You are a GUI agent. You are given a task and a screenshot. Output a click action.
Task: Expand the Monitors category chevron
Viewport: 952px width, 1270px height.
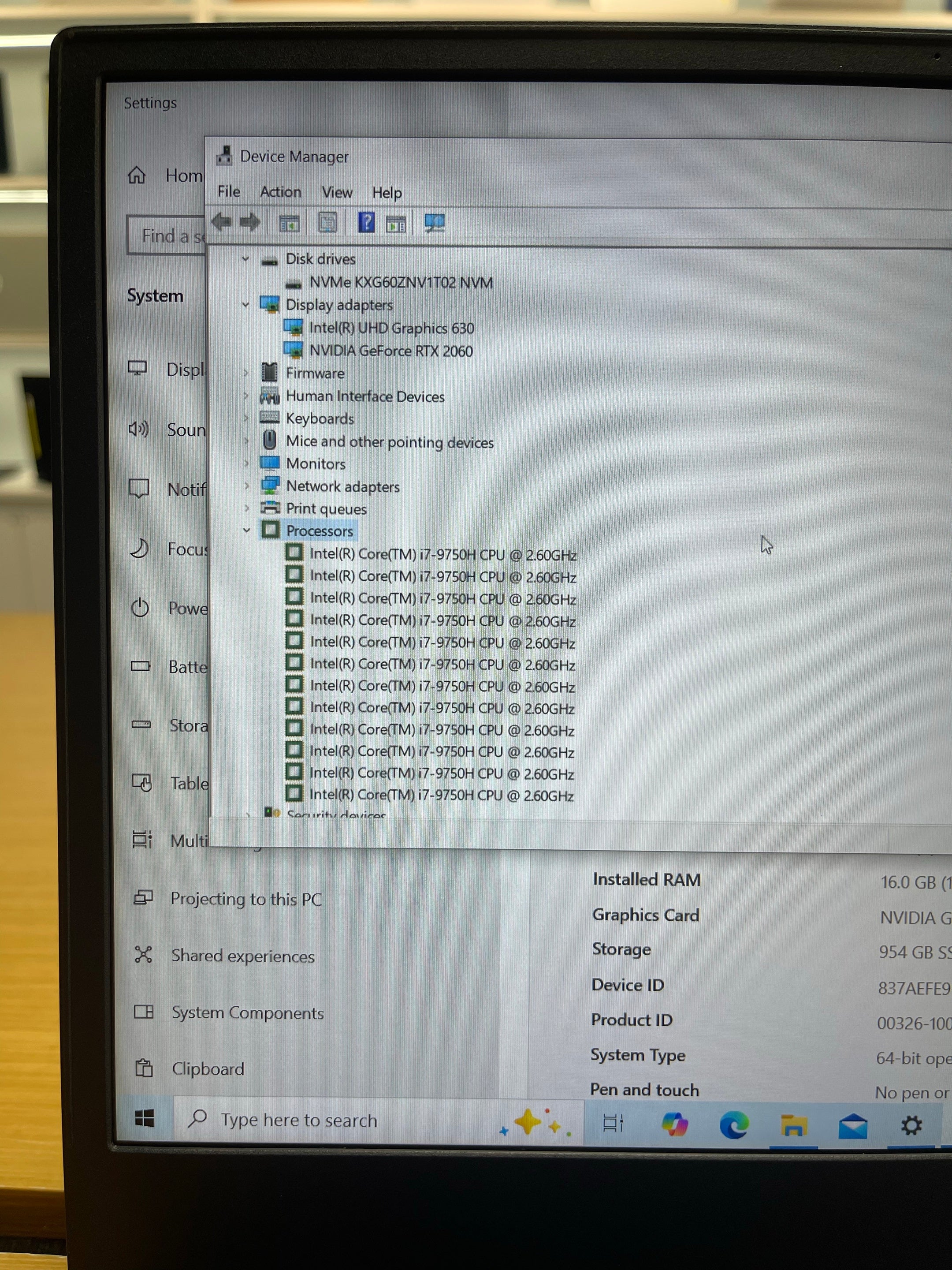(x=247, y=463)
